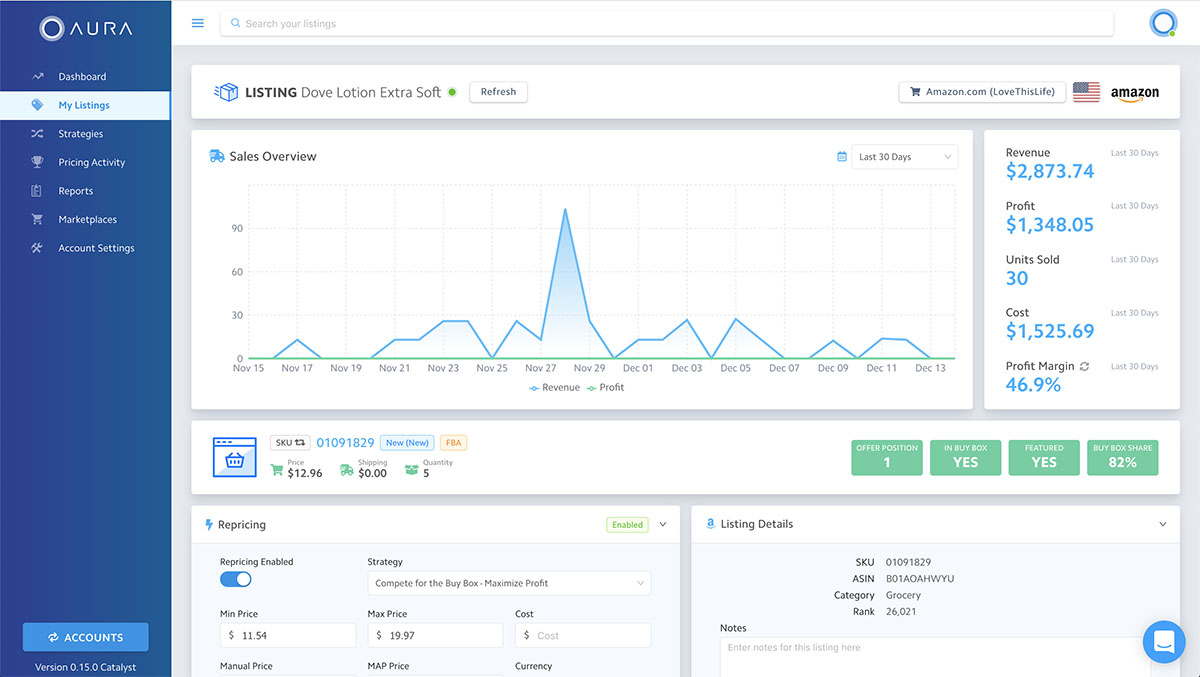Viewport: 1200px width, 677px height.
Task: Open the chat support bubble
Action: tap(1163, 641)
